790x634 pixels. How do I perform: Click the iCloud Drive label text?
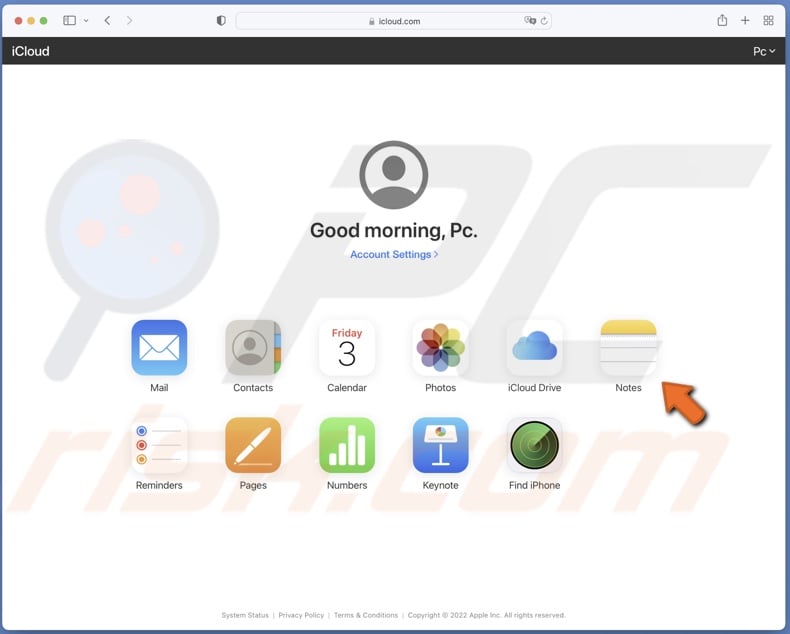[535, 388]
